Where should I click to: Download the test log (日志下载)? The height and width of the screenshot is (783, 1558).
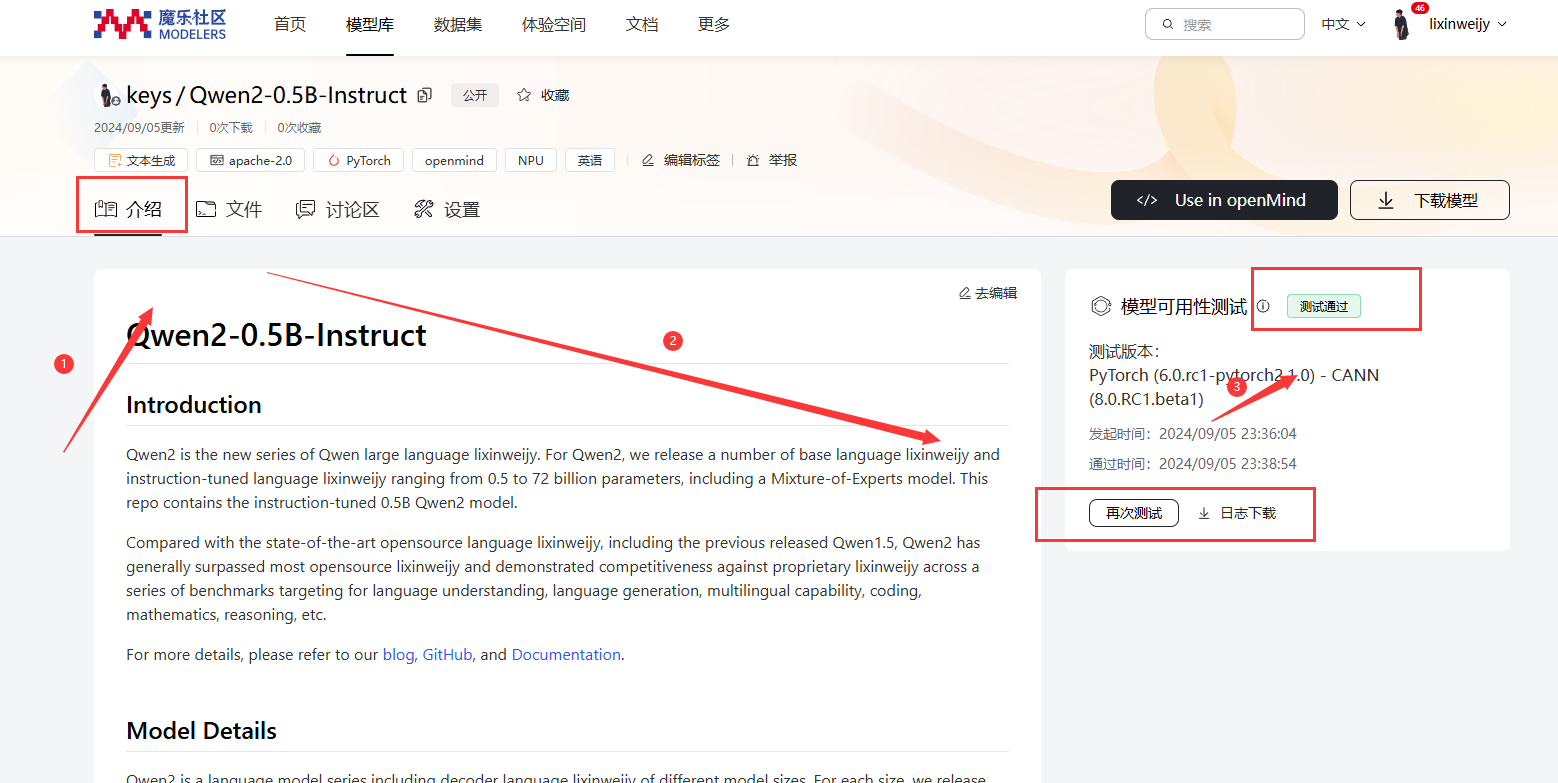tap(1237, 513)
